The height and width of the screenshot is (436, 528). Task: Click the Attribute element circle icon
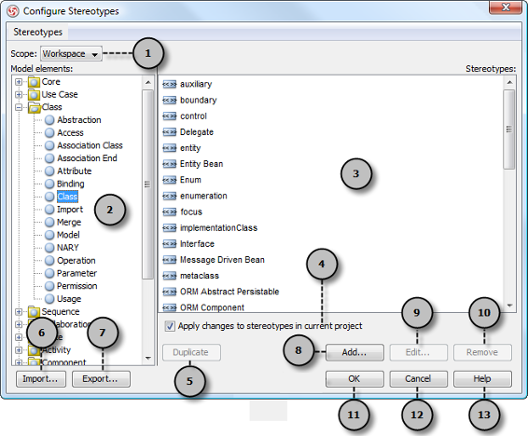click(x=50, y=171)
